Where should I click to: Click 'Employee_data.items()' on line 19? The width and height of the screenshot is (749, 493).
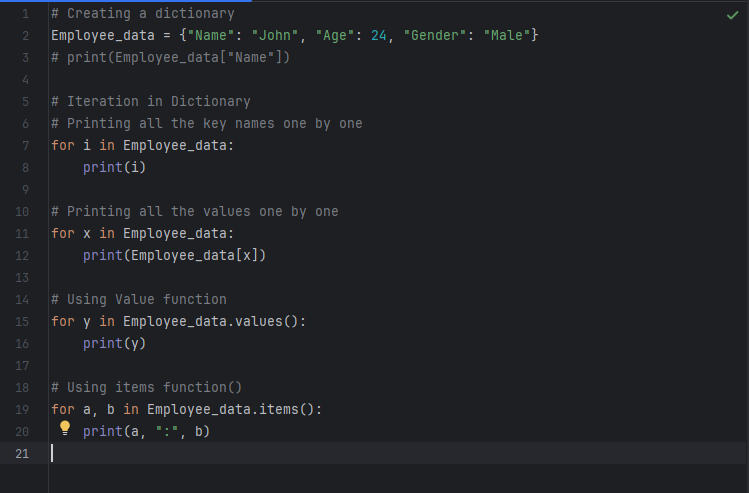click(231, 409)
